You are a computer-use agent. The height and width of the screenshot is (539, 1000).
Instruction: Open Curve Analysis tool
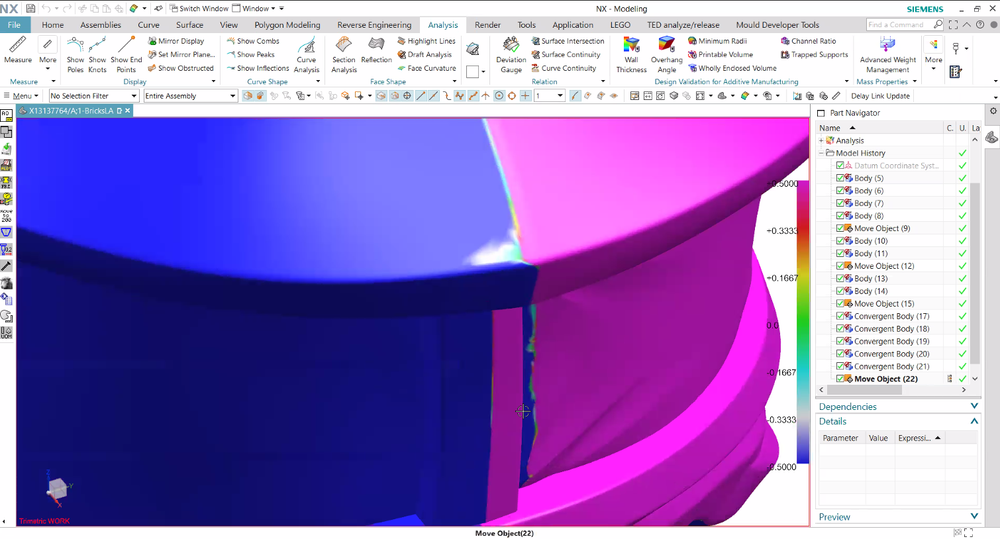click(x=306, y=54)
